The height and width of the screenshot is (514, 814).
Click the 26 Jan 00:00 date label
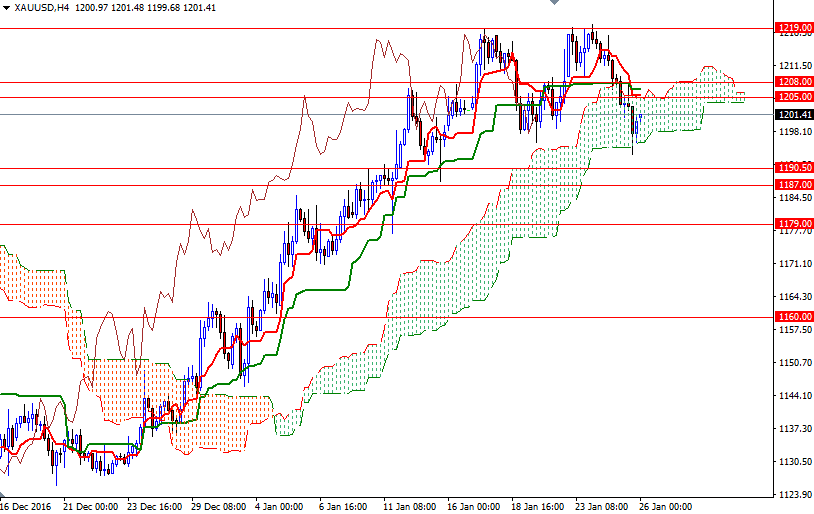(664, 506)
